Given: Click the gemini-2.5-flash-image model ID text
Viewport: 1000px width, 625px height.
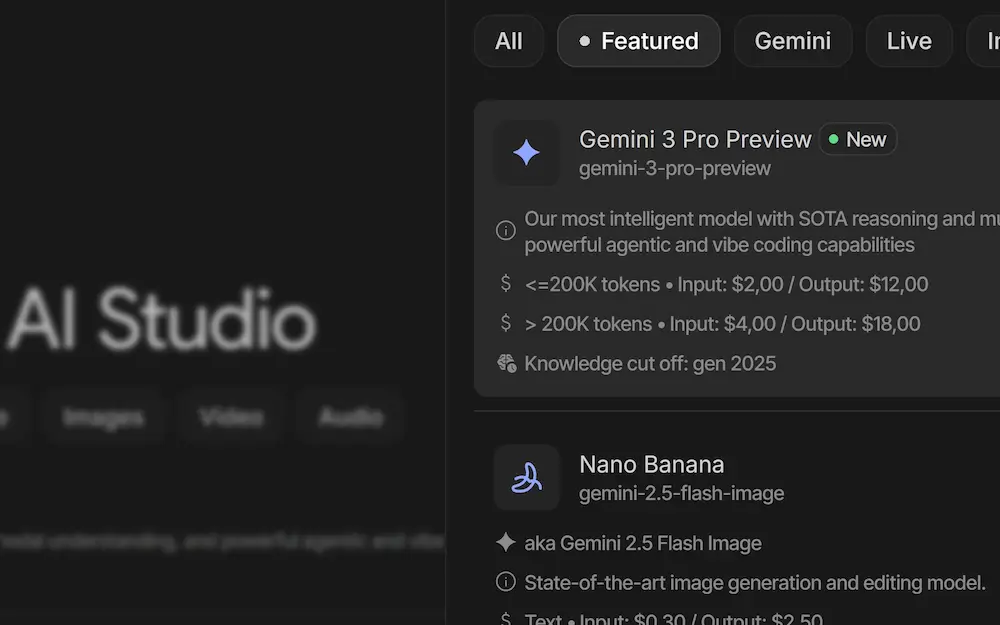Looking at the screenshot, I should tap(681, 493).
